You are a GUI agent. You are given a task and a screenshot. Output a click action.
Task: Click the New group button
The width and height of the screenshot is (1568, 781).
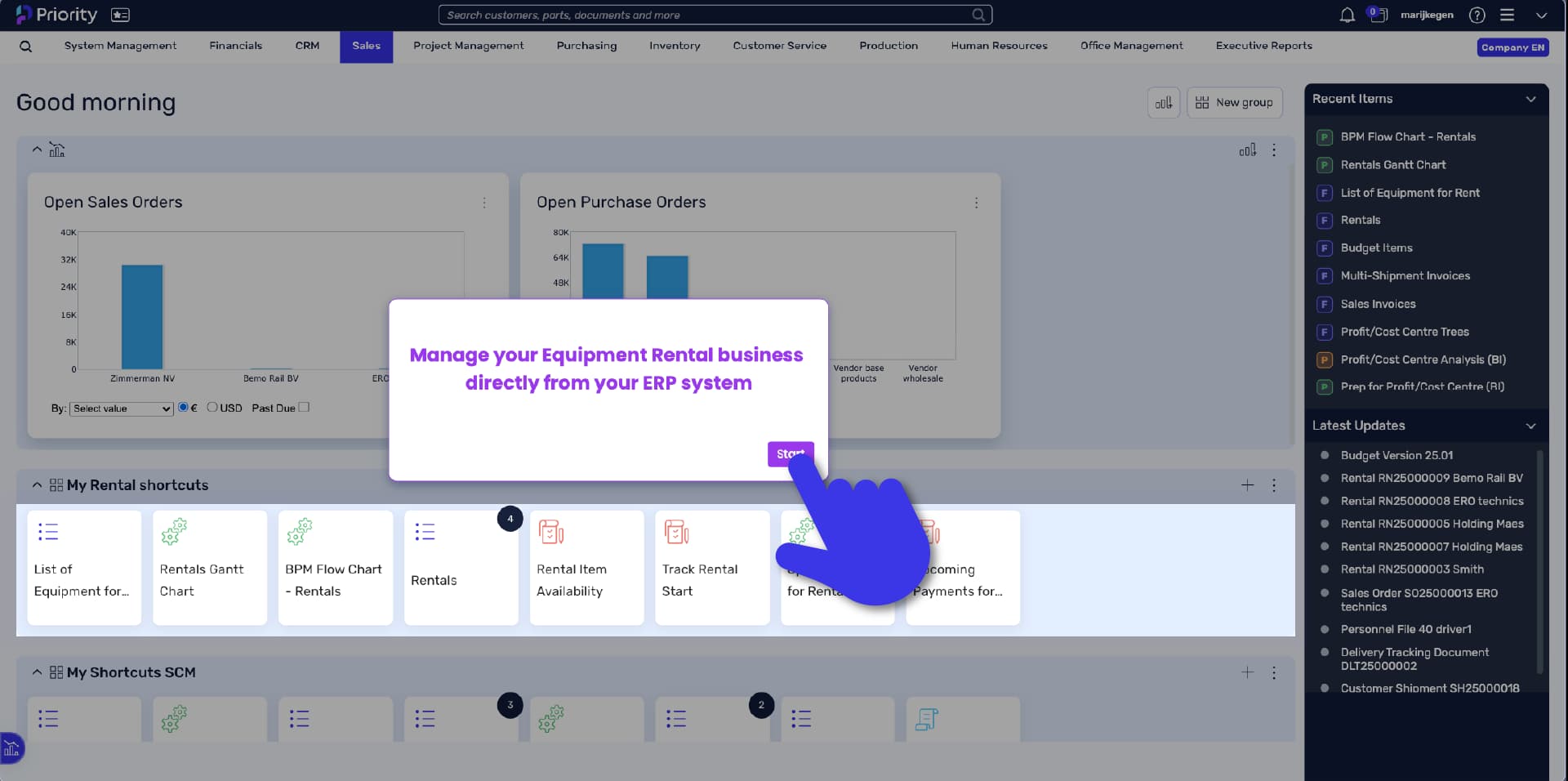coord(1234,103)
